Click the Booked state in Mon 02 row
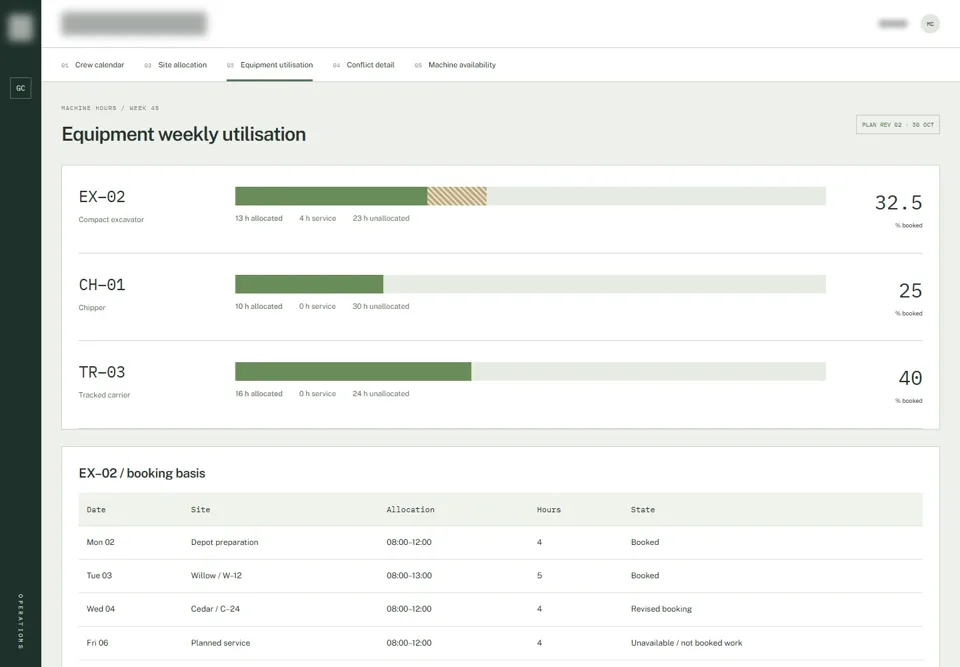Image resolution: width=960 pixels, height=667 pixels. 645,542
